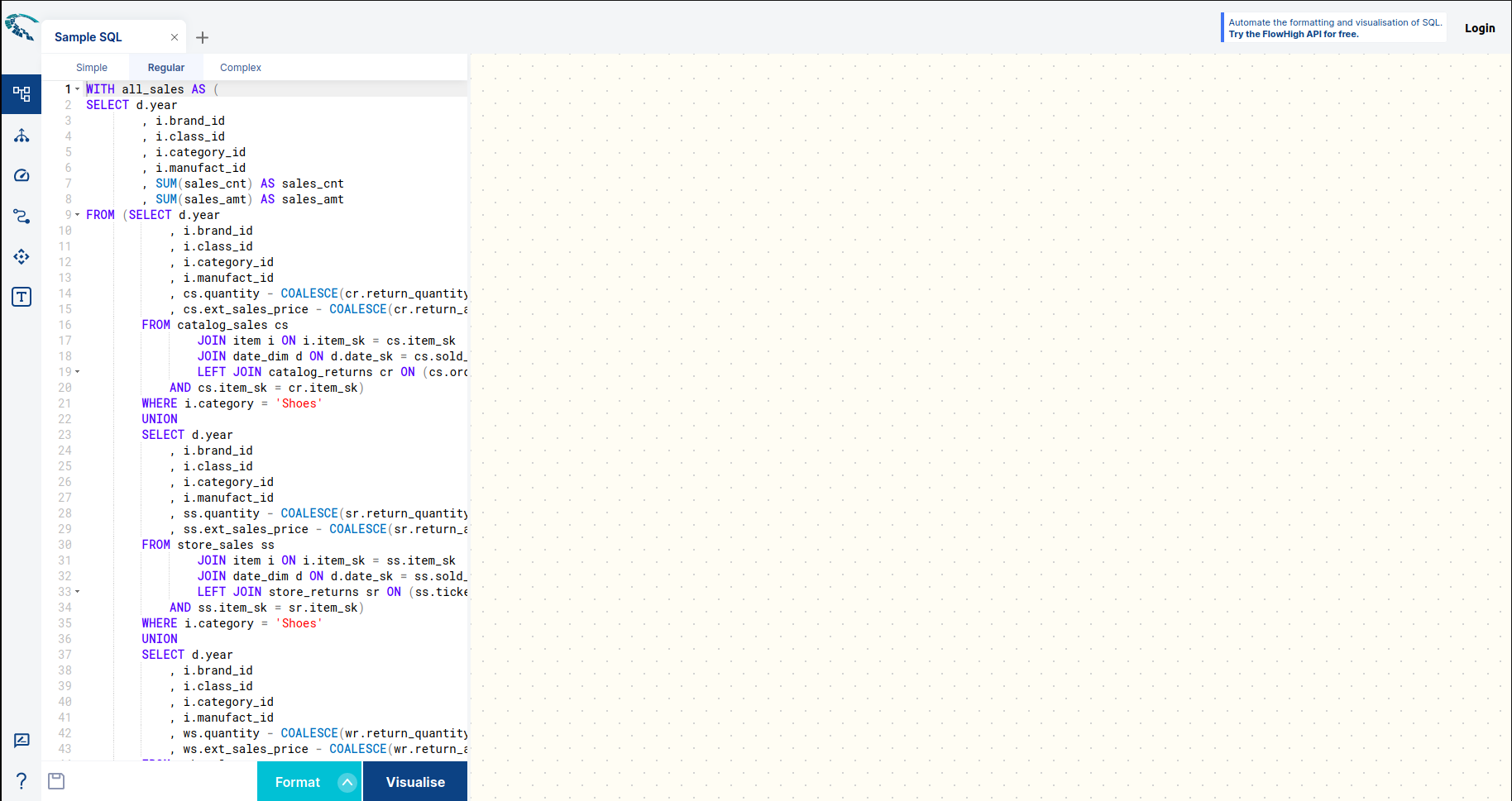
Task: Click the Format button
Action: [298, 782]
